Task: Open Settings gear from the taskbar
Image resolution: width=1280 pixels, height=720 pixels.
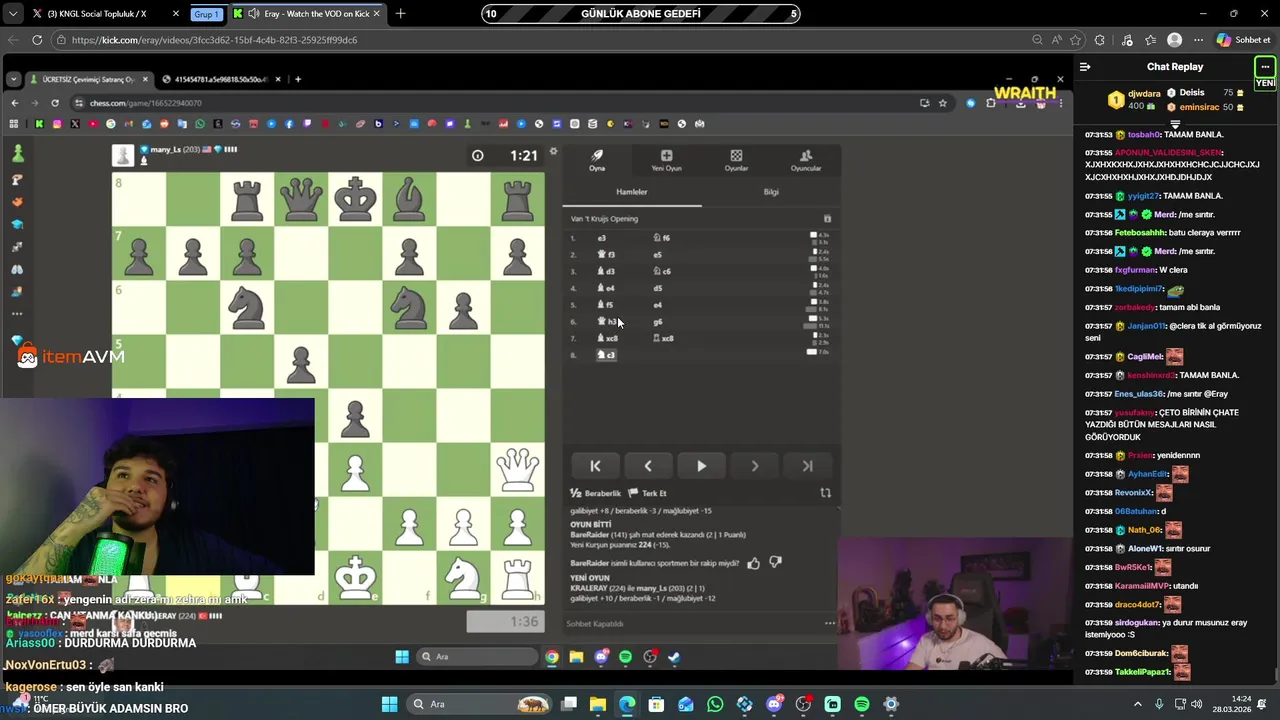Action: coord(891,704)
